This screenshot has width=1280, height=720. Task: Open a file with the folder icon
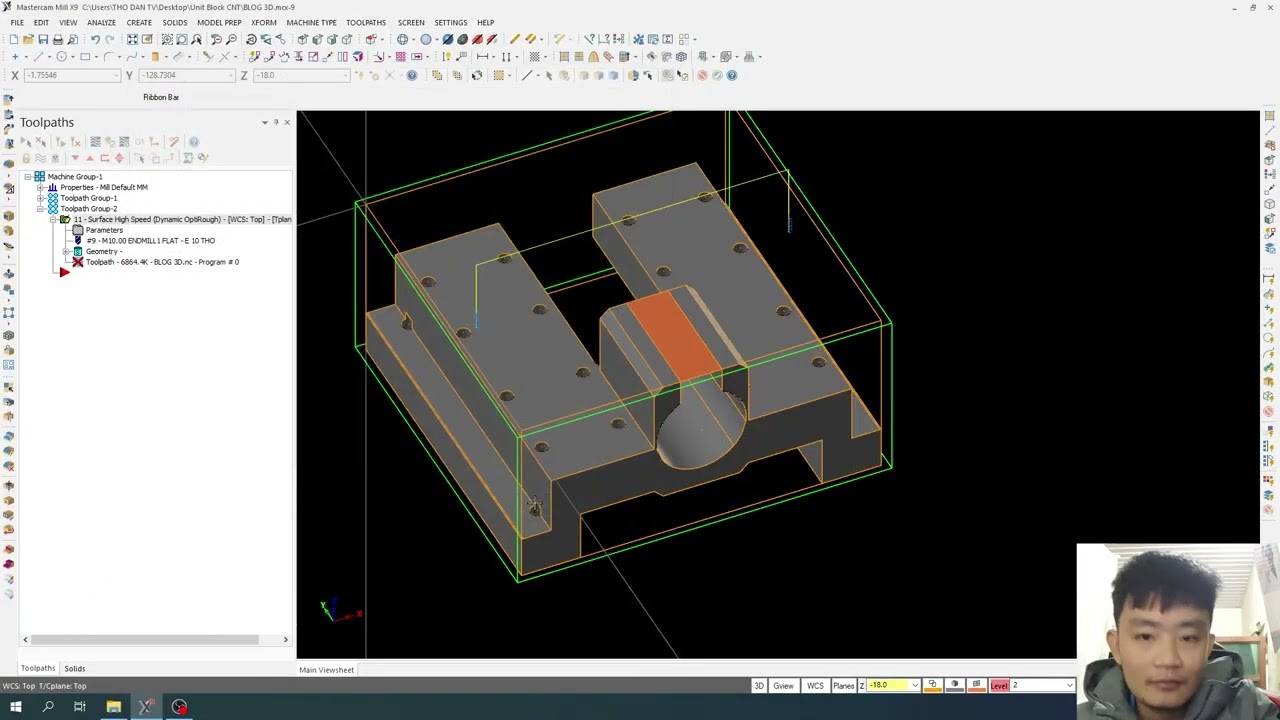point(28,39)
